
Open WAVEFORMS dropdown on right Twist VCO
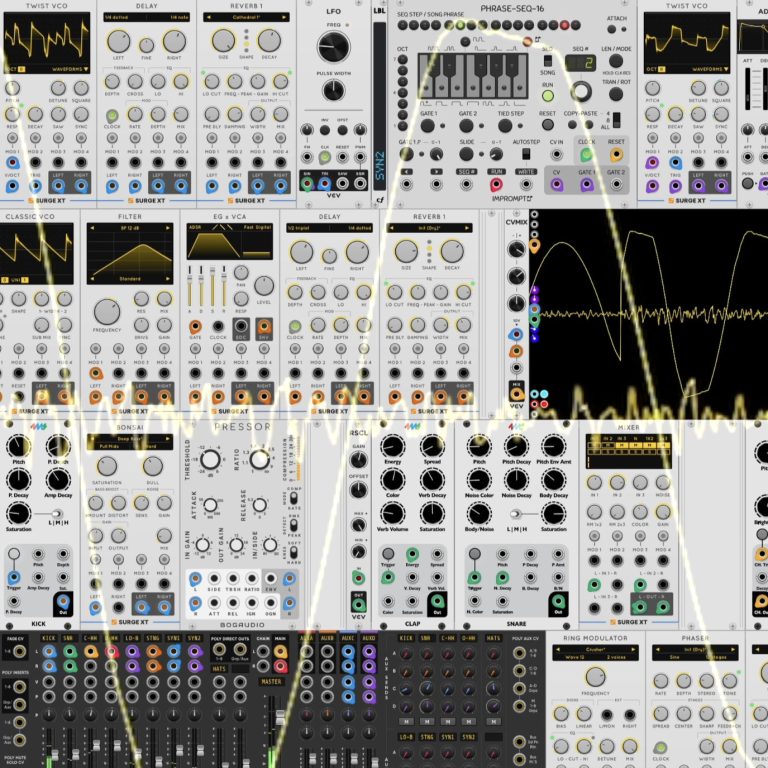710,69
